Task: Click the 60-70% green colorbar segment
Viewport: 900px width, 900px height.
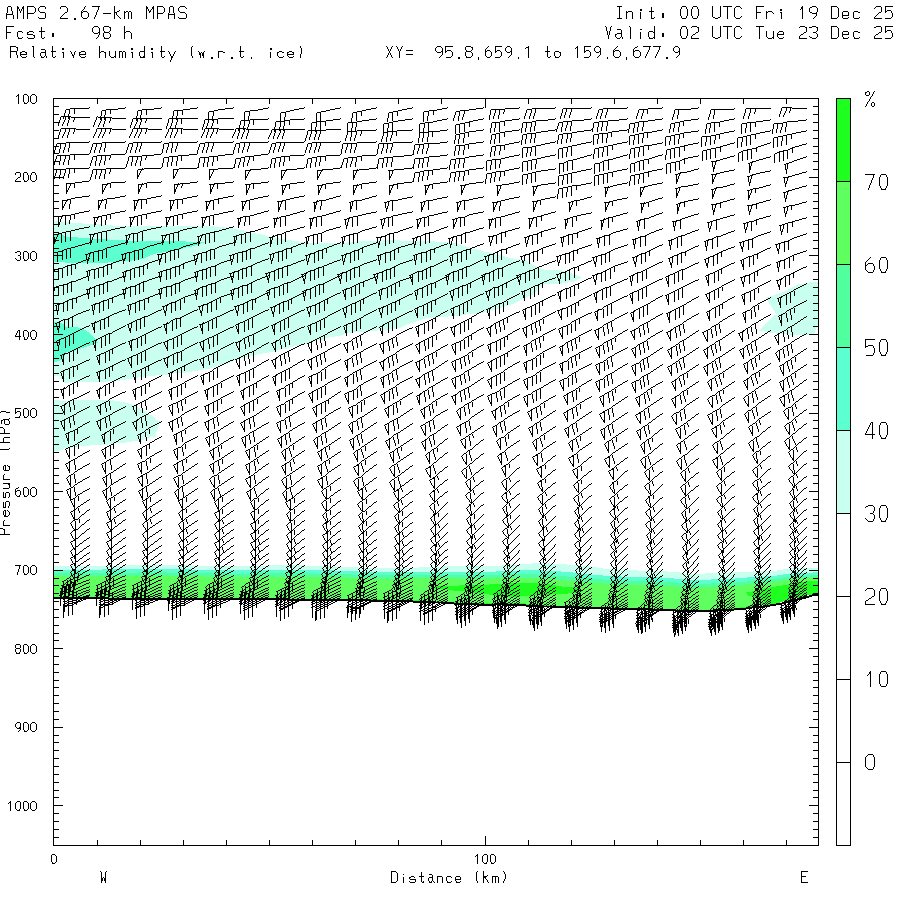Action: tap(843, 223)
